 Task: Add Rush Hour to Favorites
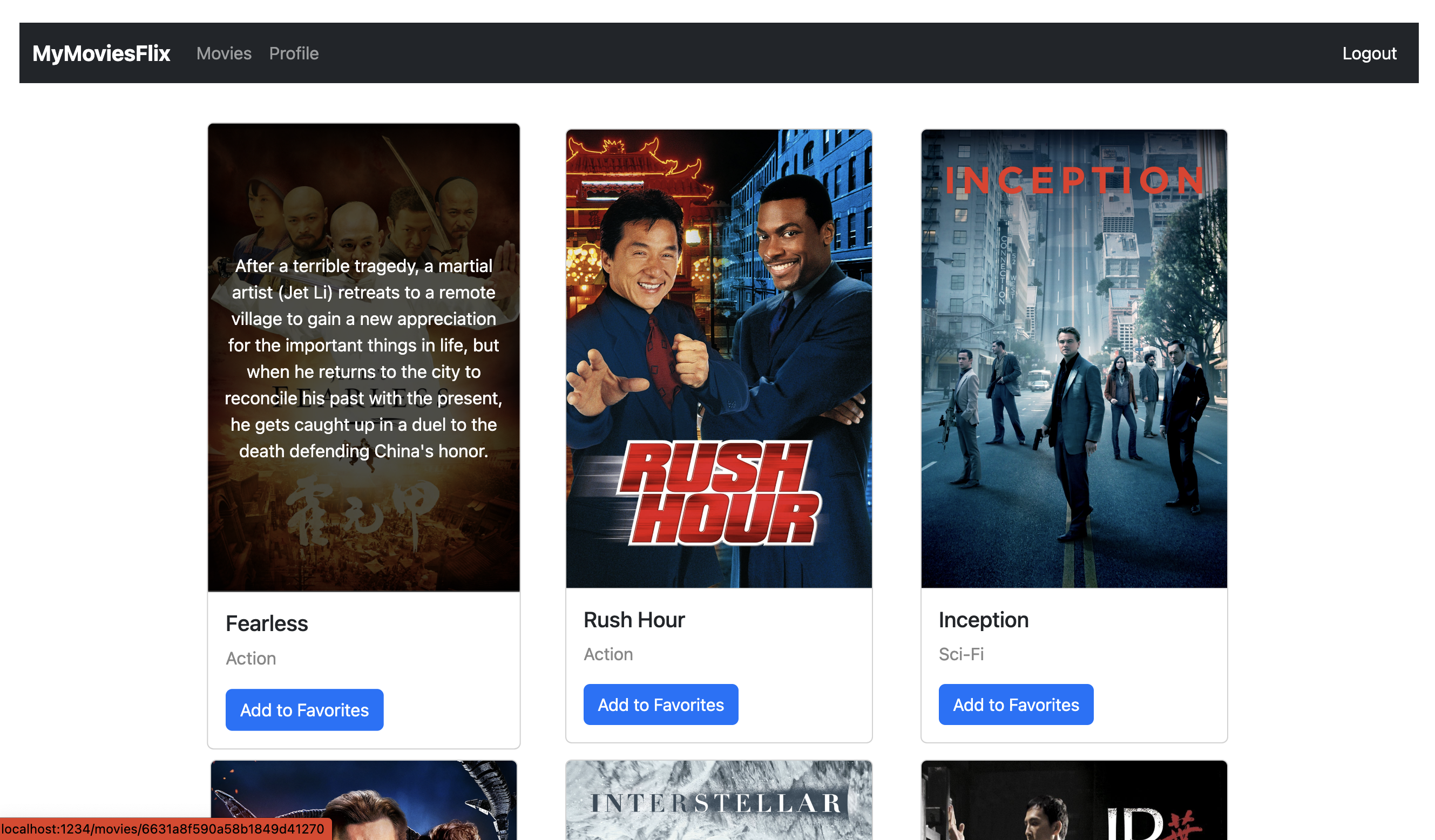pyautogui.click(x=661, y=704)
